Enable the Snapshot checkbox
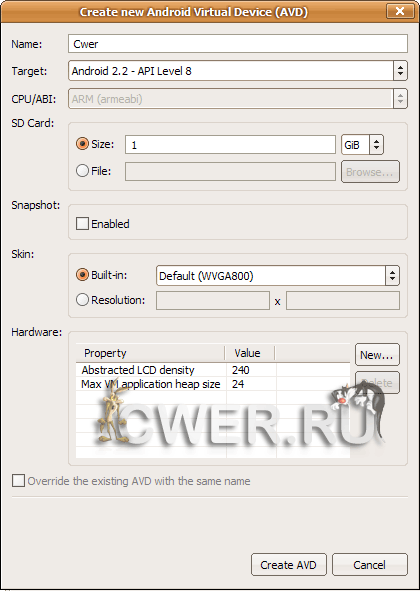This screenshot has height=591, width=420. pyautogui.click(x=82, y=224)
